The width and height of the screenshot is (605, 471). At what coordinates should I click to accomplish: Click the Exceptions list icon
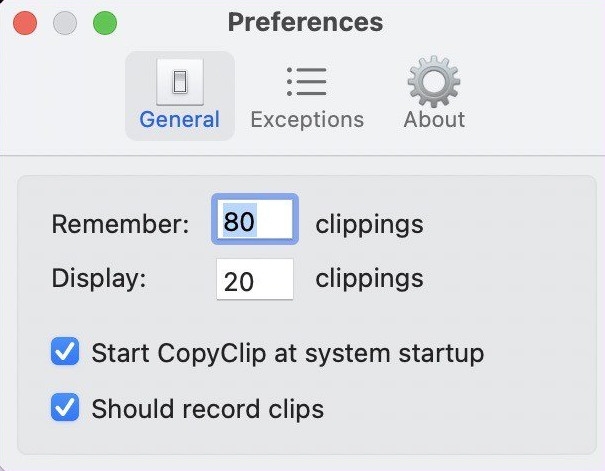point(307,81)
